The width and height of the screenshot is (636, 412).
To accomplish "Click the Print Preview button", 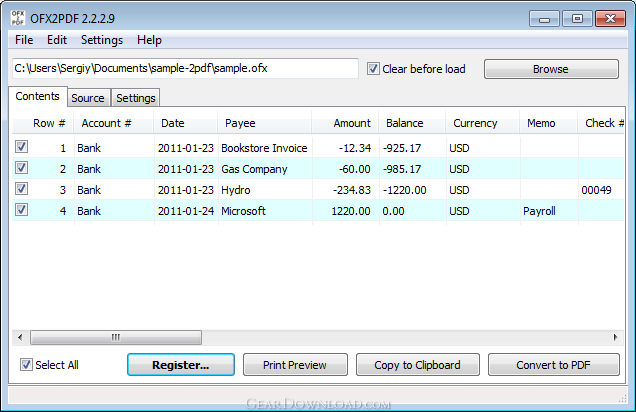I will coord(295,365).
